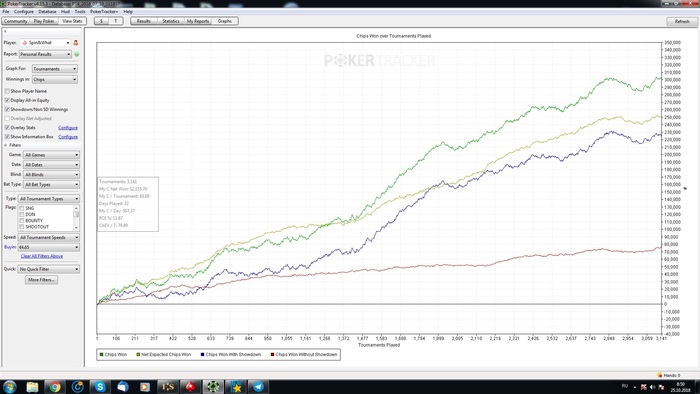Image resolution: width=700 pixels, height=394 pixels.
Task: Uncheck Show Information Box
Action: point(7,137)
